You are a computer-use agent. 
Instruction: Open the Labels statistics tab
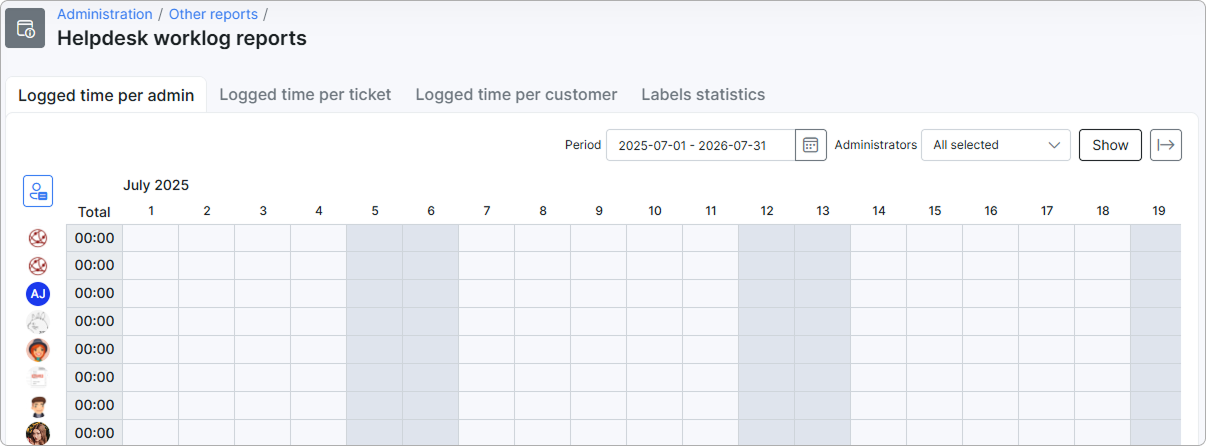703,94
